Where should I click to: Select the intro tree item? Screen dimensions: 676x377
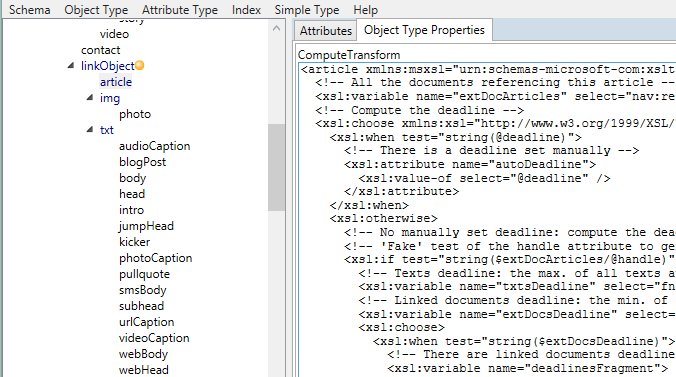(x=131, y=210)
